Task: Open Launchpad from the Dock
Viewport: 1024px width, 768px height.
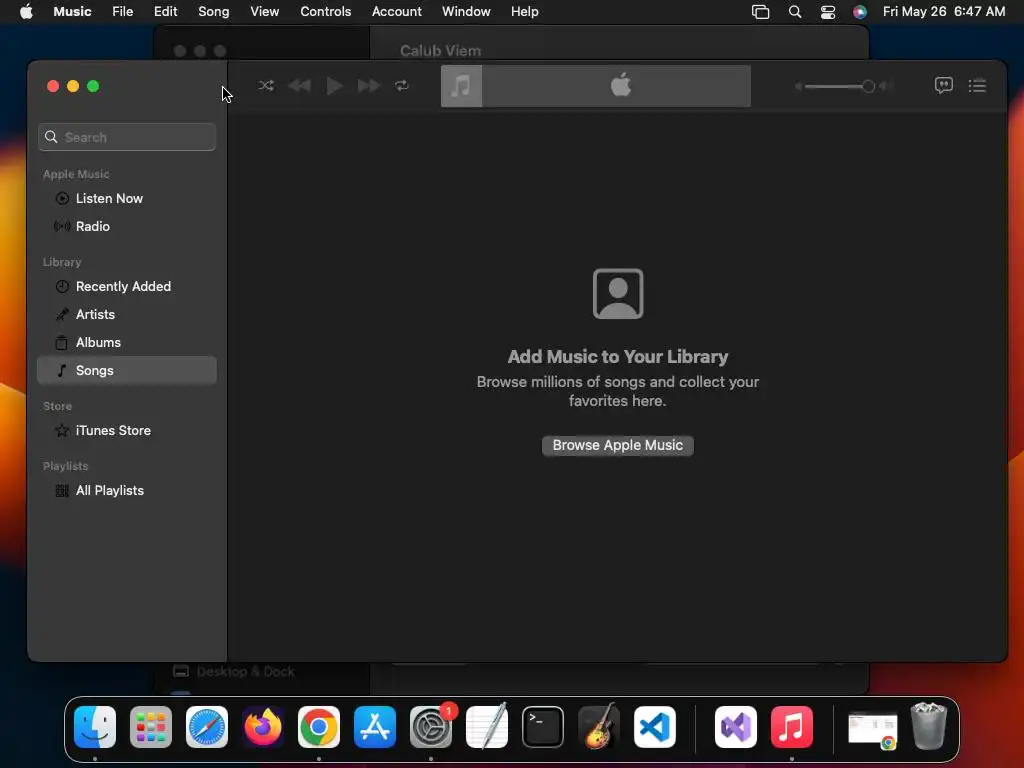Action: [151, 727]
